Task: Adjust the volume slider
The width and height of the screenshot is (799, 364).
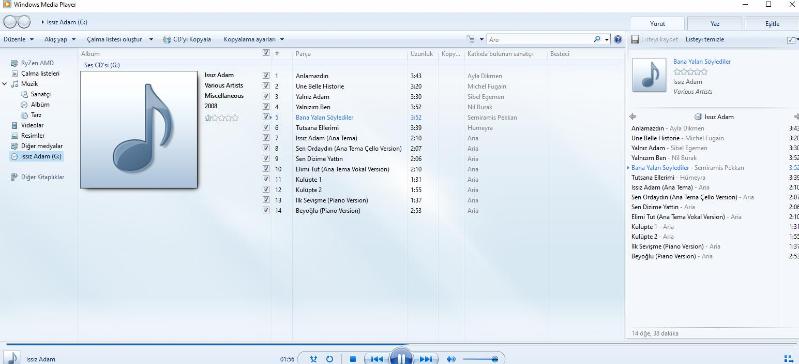Action: (x=481, y=359)
